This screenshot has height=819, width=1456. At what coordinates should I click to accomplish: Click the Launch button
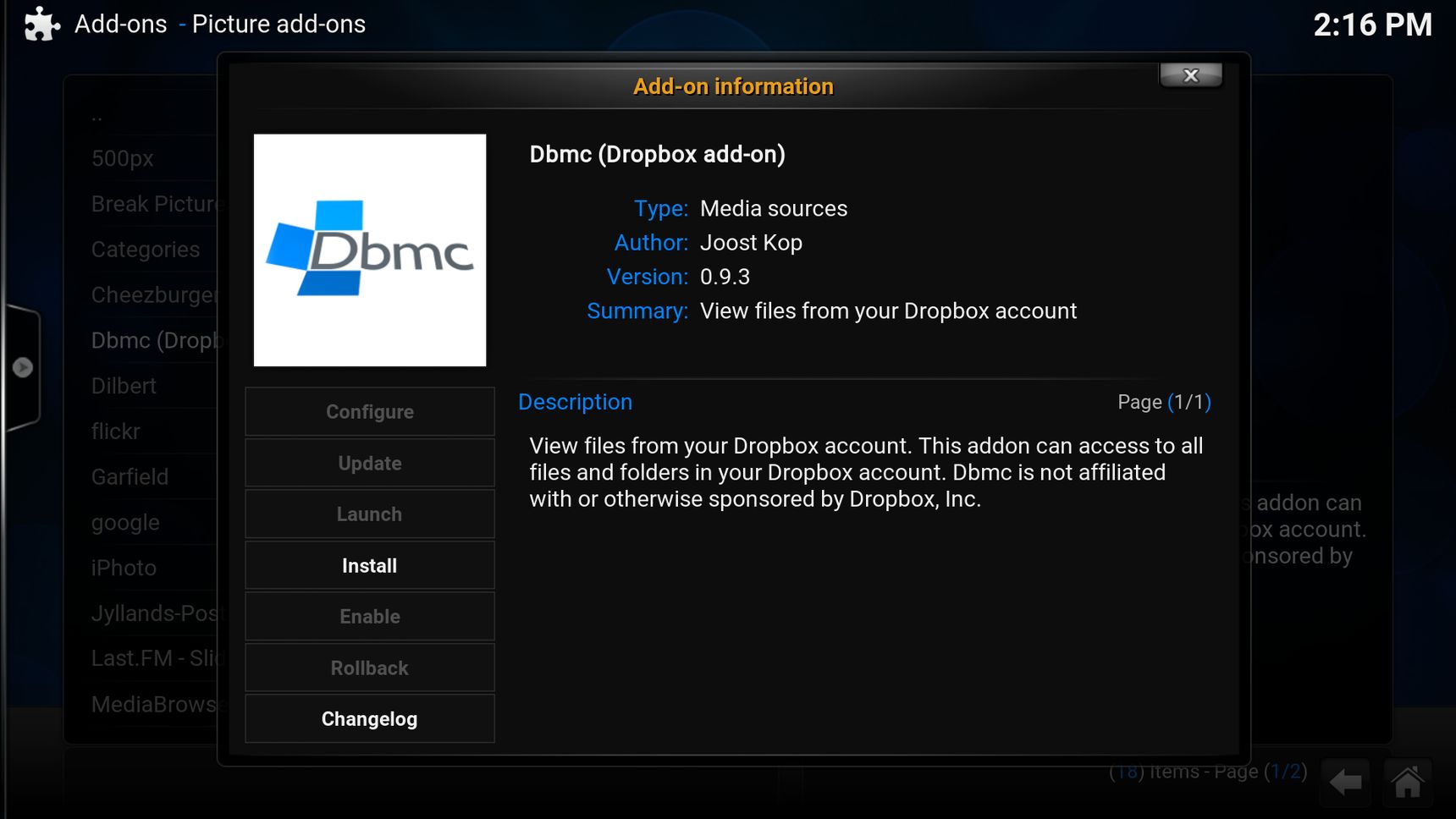point(370,514)
